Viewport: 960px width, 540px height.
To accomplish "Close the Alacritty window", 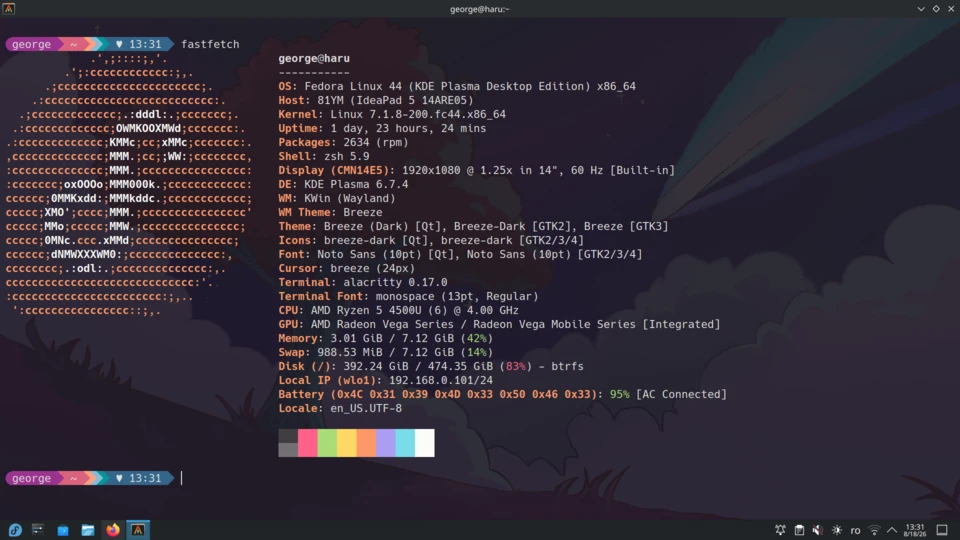I will tap(951, 9).
